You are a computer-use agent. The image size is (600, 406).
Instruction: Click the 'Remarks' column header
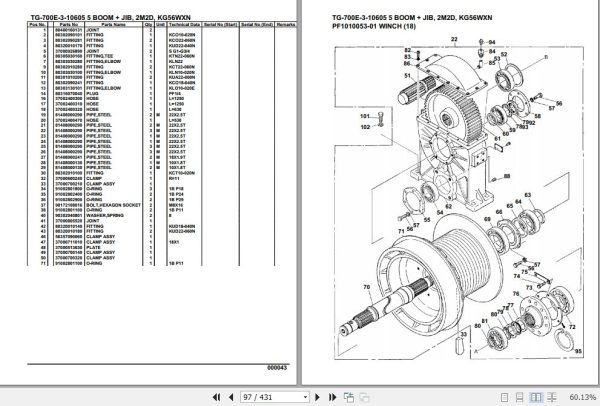(x=286, y=24)
